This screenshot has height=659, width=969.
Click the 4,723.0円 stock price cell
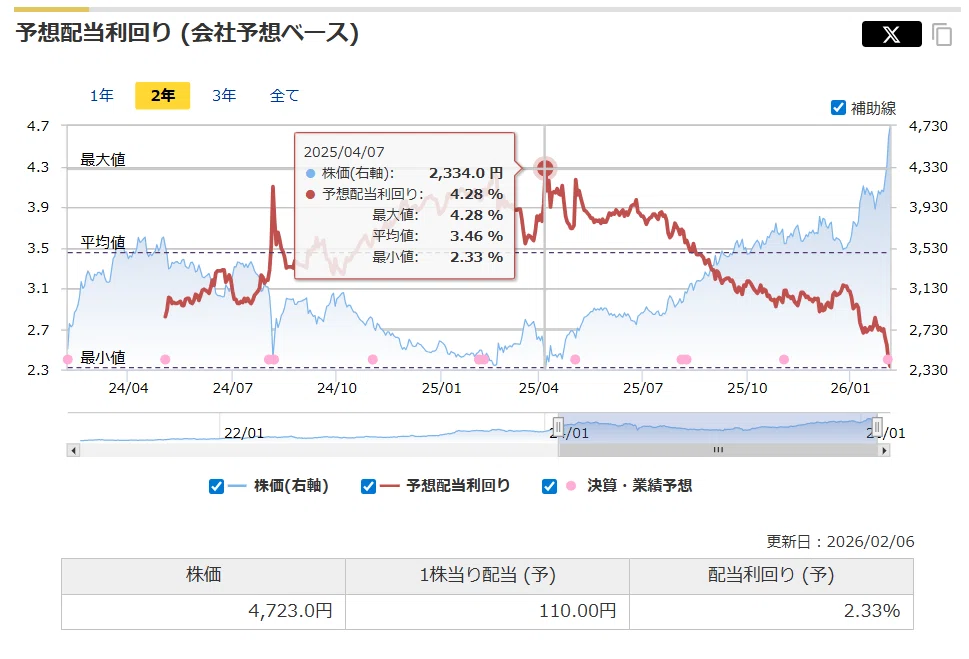203,611
